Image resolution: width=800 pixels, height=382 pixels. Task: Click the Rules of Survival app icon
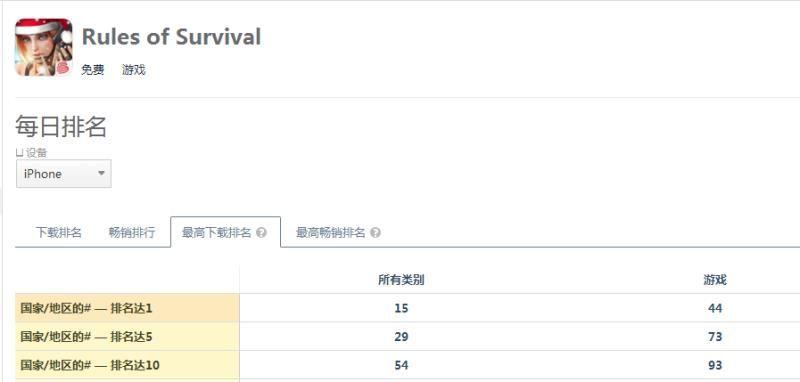(x=43, y=47)
